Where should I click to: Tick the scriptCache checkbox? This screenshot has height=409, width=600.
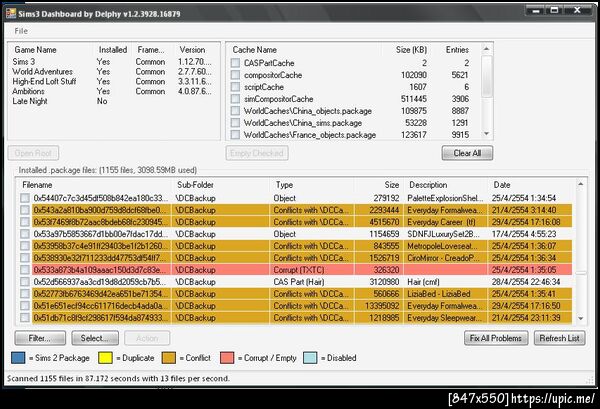235,87
